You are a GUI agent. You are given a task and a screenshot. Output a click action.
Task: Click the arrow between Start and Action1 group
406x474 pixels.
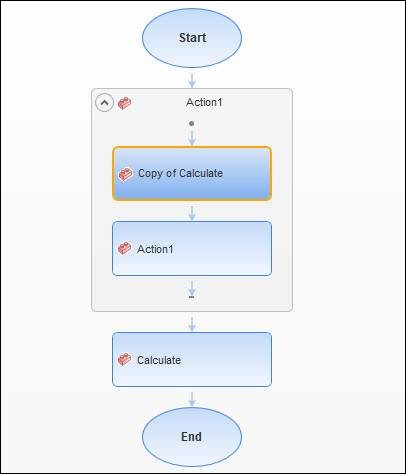[x=192, y=80]
